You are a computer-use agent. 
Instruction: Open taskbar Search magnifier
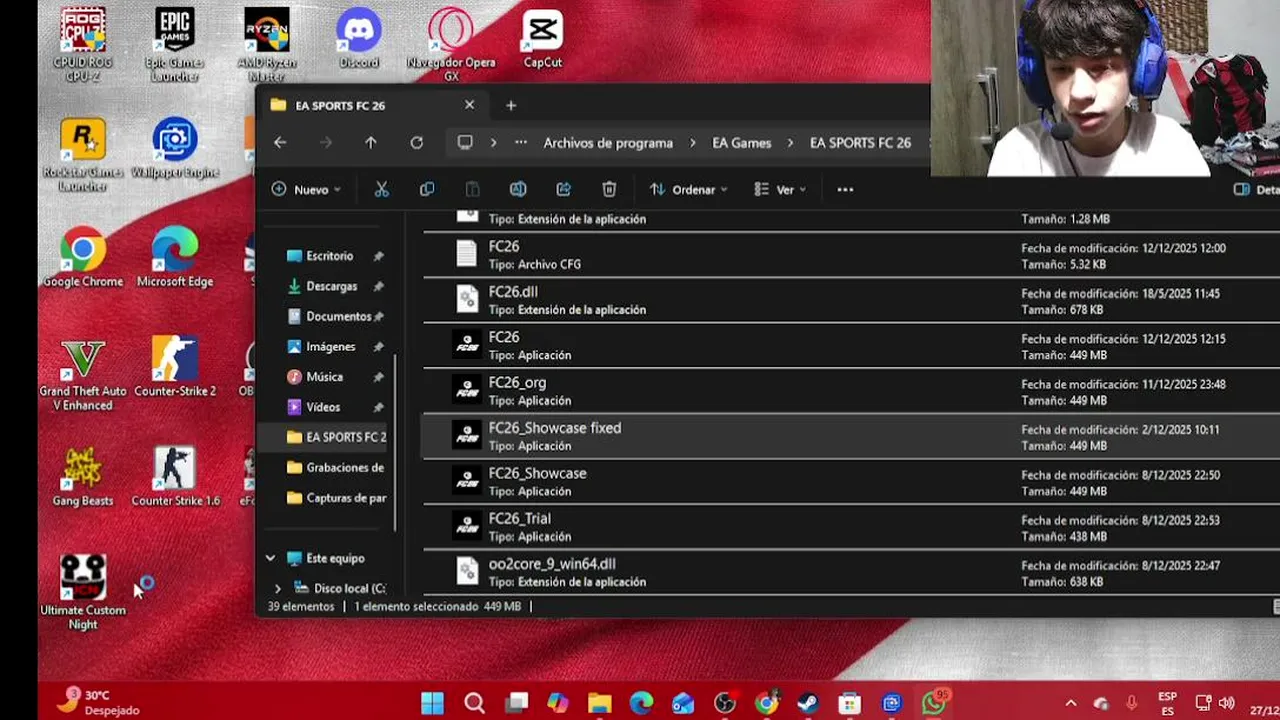click(474, 704)
